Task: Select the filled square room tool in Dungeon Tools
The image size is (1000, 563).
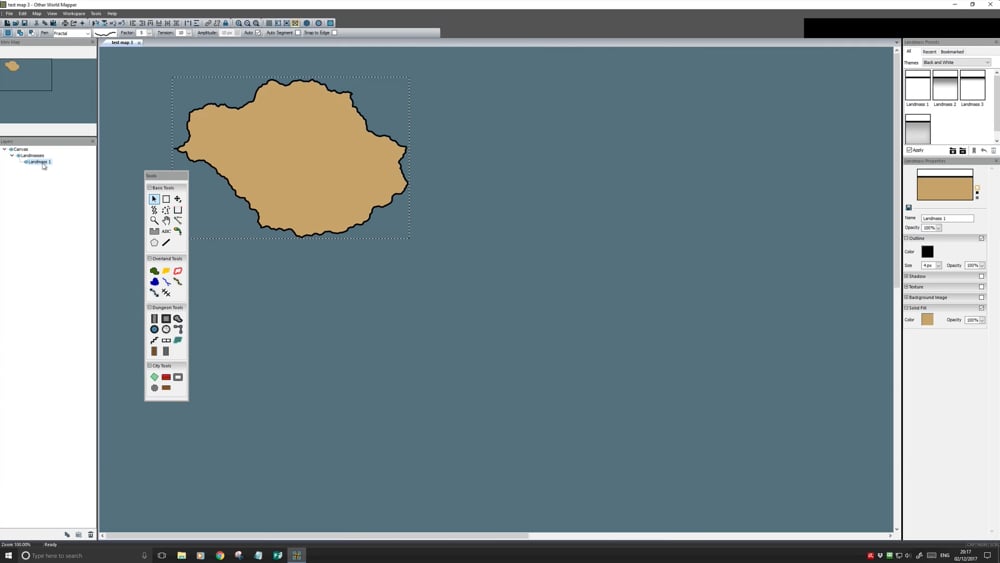Action: [166, 319]
